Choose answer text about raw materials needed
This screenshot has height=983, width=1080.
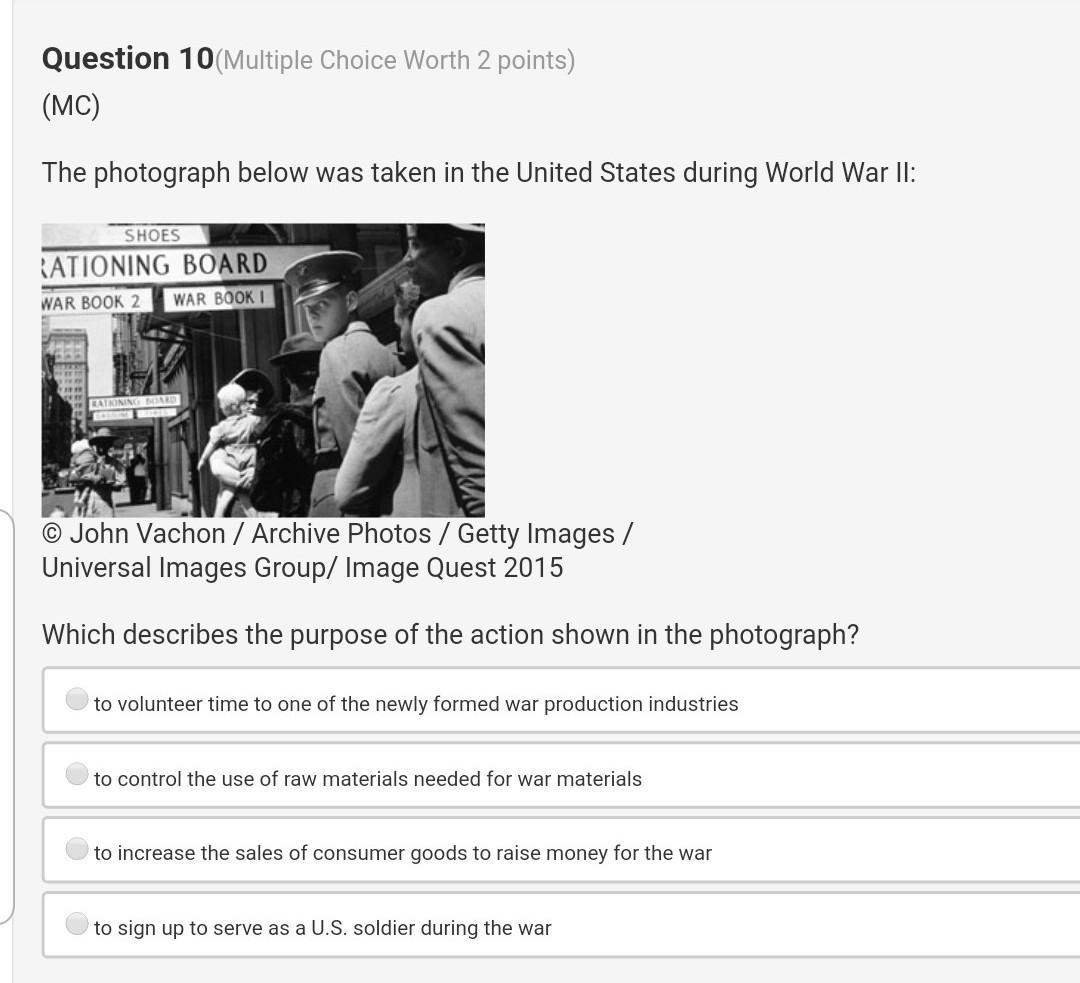(368, 779)
